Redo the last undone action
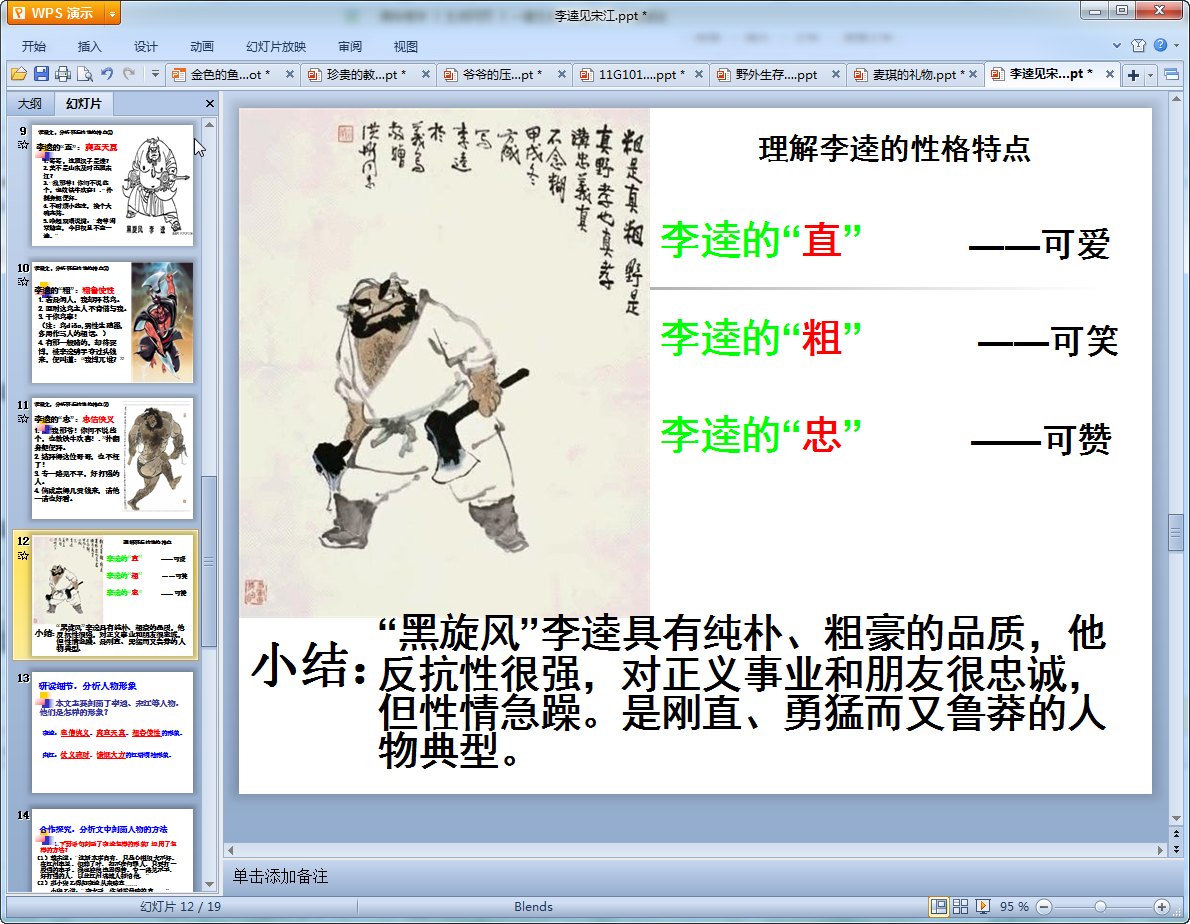 pyautogui.click(x=129, y=74)
